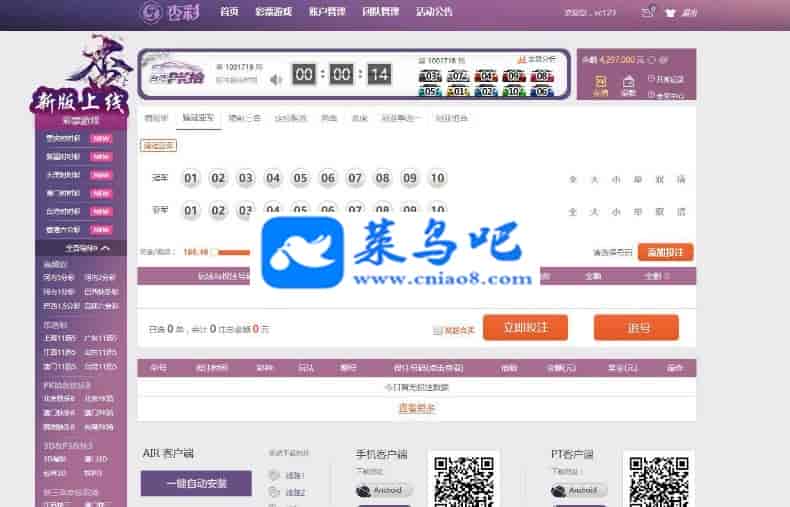This screenshot has width=790, height=507.
Task: Open the trend analysis chart icon
Action: coord(521,59)
